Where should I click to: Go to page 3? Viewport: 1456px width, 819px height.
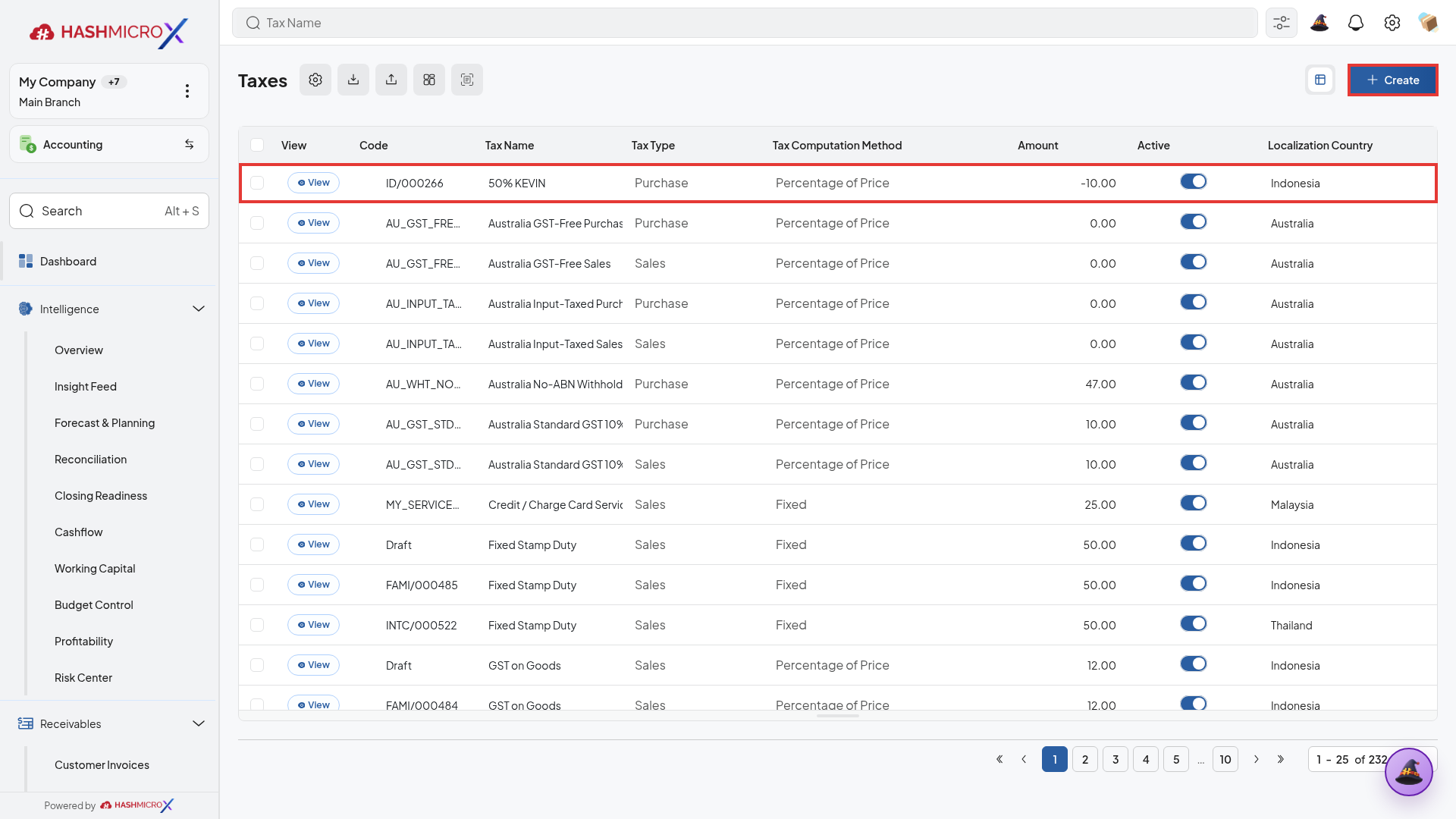point(1116,759)
